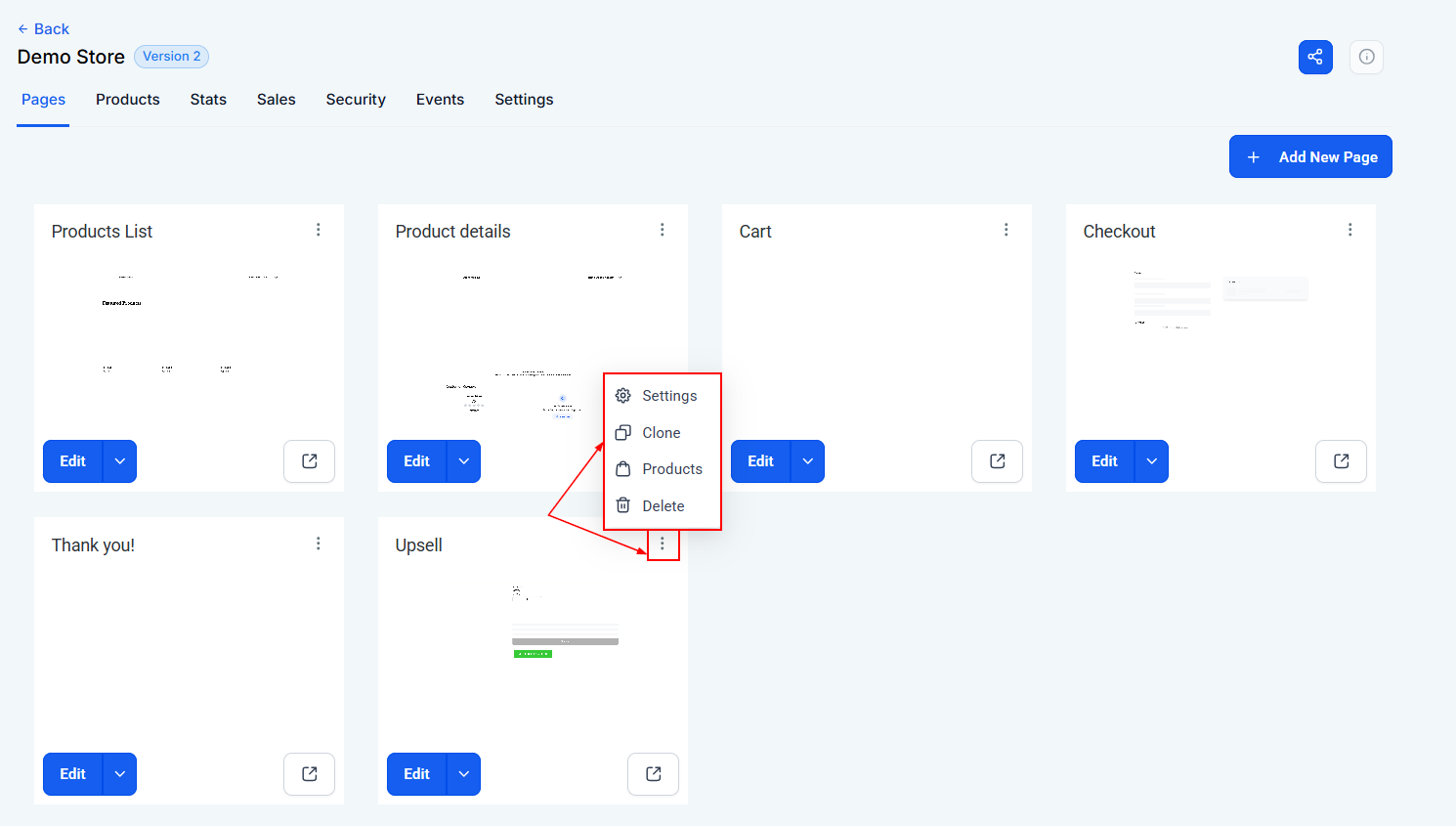The image size is (1456, 826).
Task: Click the Upsell three-dot menu icon
Action: (x=663, y=543)
